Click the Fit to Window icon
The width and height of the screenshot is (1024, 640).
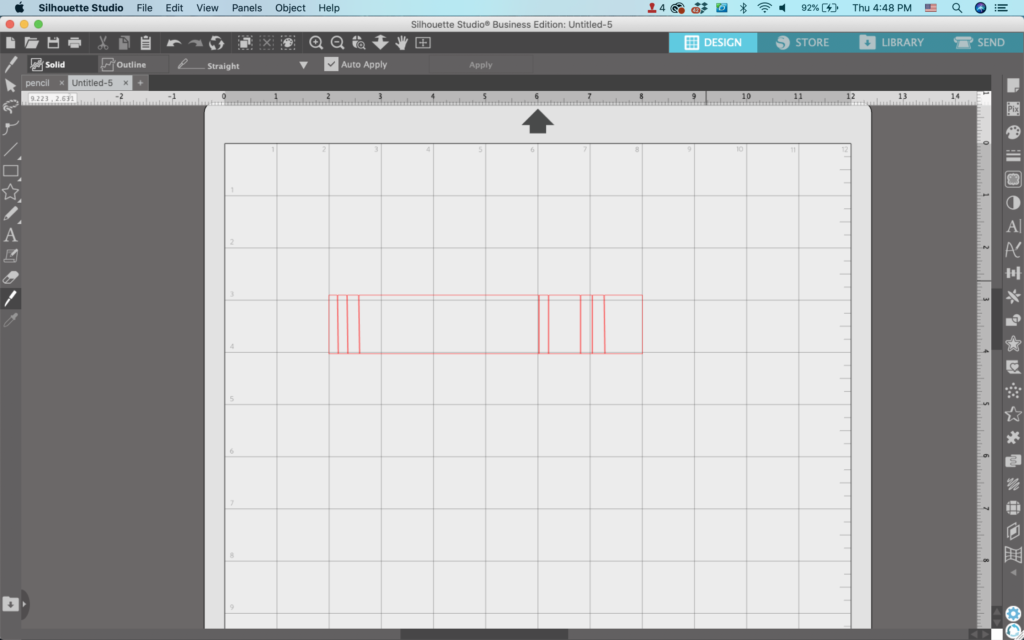pos(423,43)
